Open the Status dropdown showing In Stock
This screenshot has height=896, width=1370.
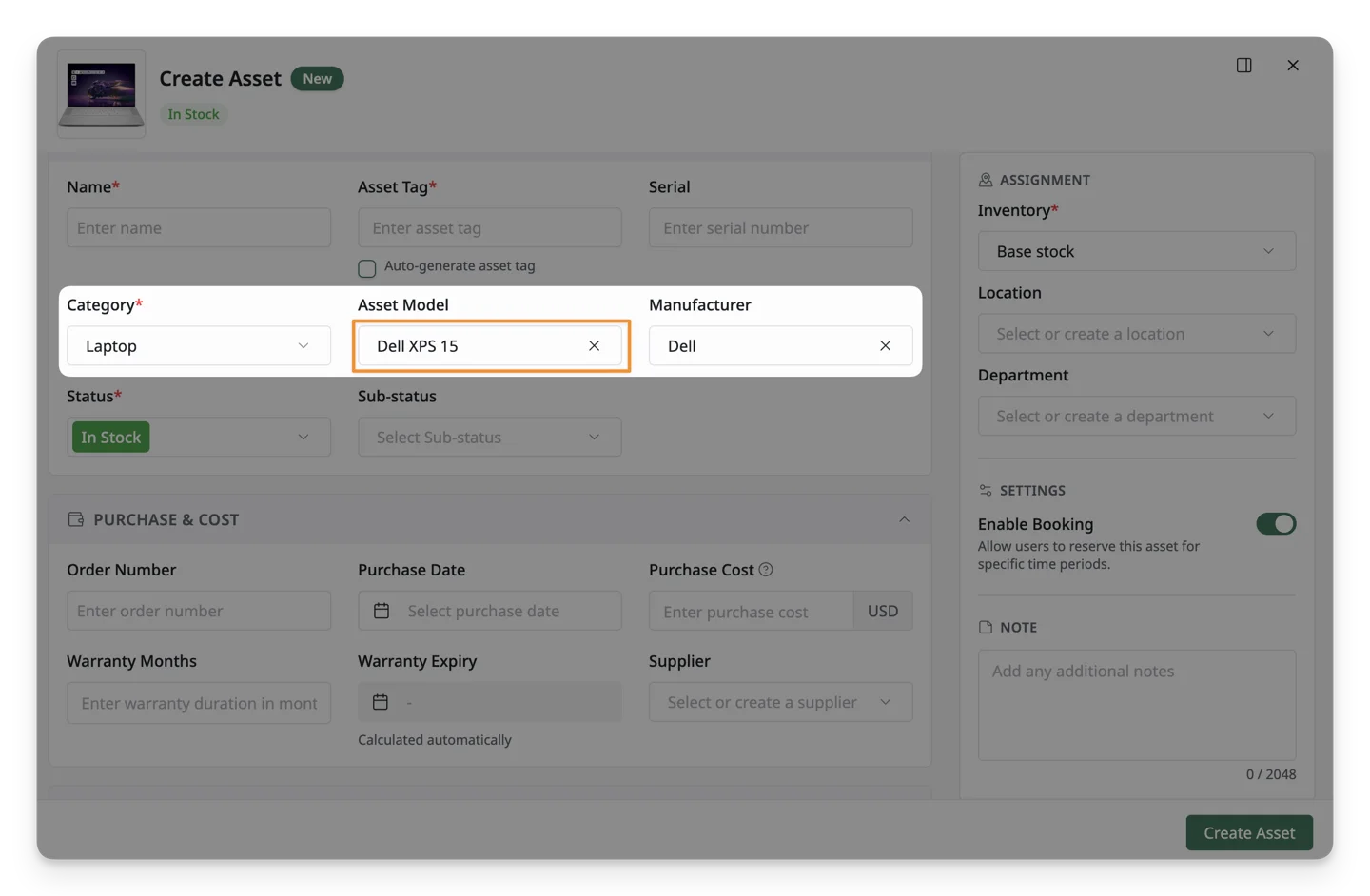[199, 437]
